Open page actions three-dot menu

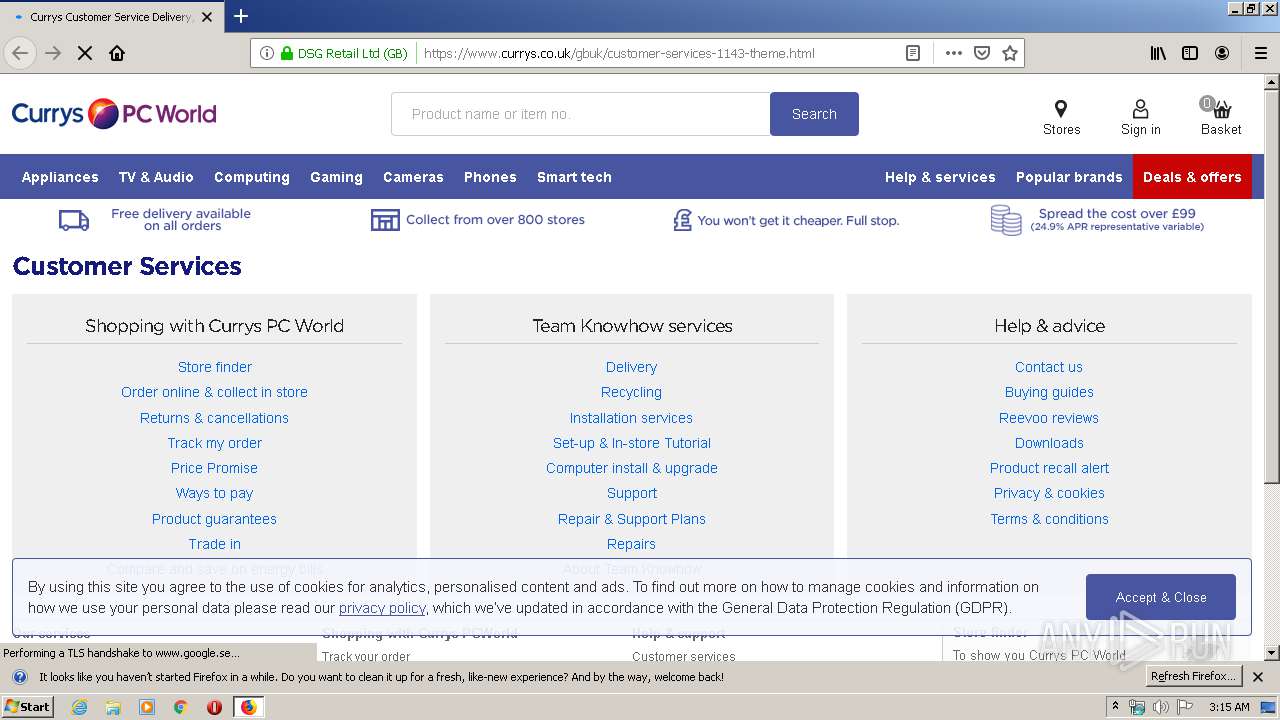click(954, 53)
